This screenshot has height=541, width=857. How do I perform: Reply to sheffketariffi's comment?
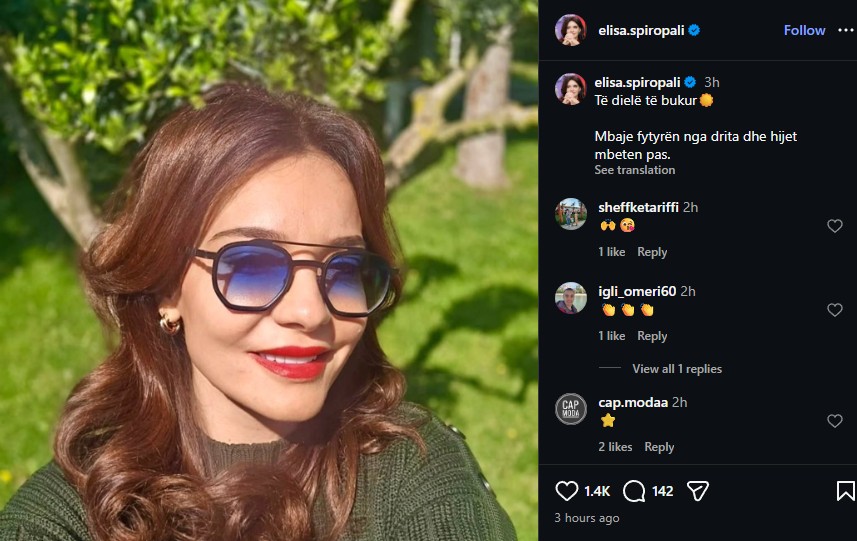pyautogui.click(x=652, y=252)
